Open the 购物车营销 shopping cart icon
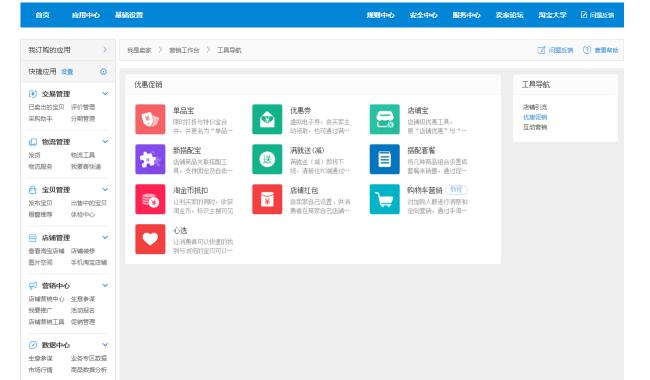 coord(385,199)
